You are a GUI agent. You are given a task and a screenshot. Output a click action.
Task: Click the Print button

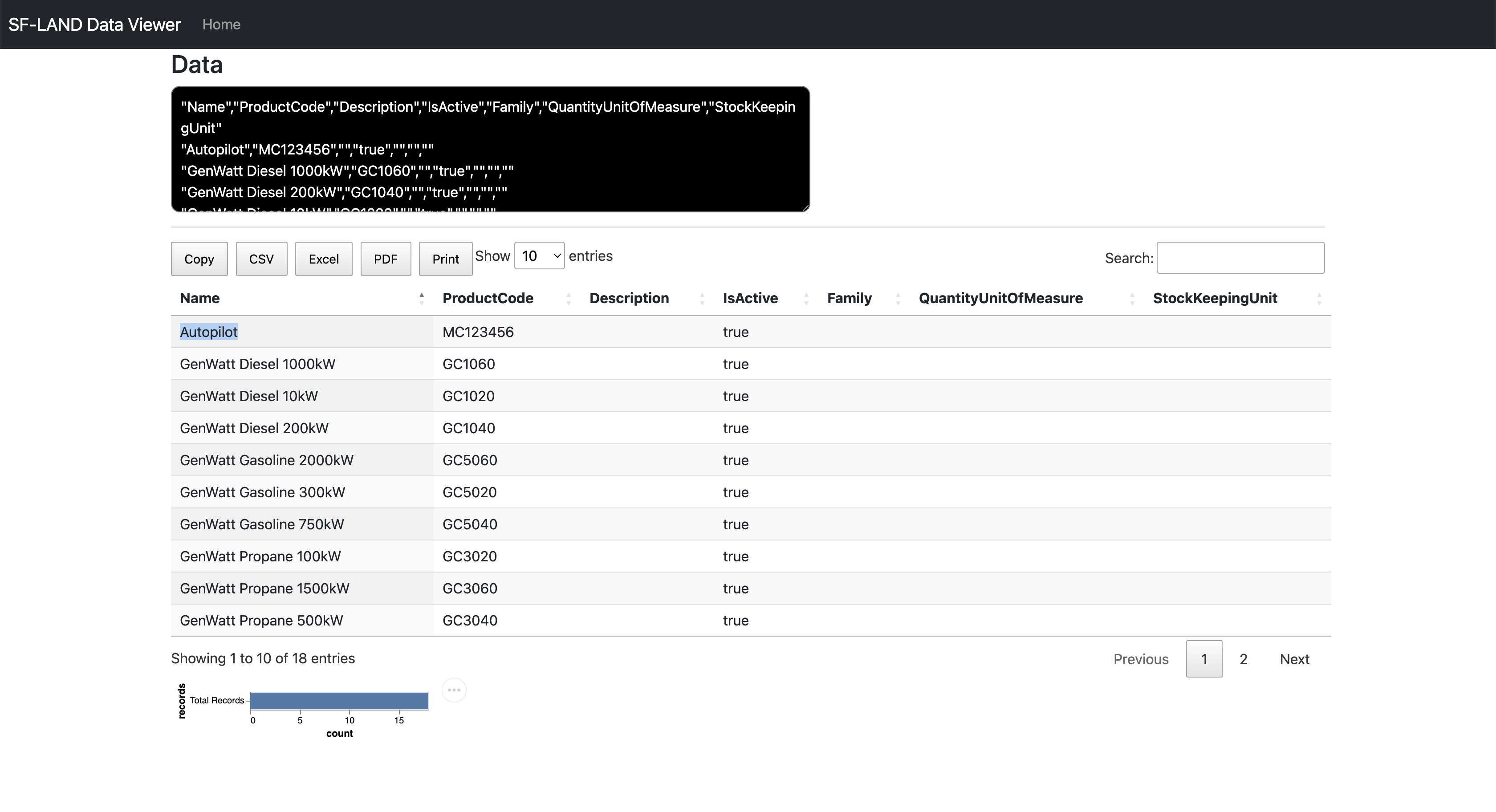(445, 259)
